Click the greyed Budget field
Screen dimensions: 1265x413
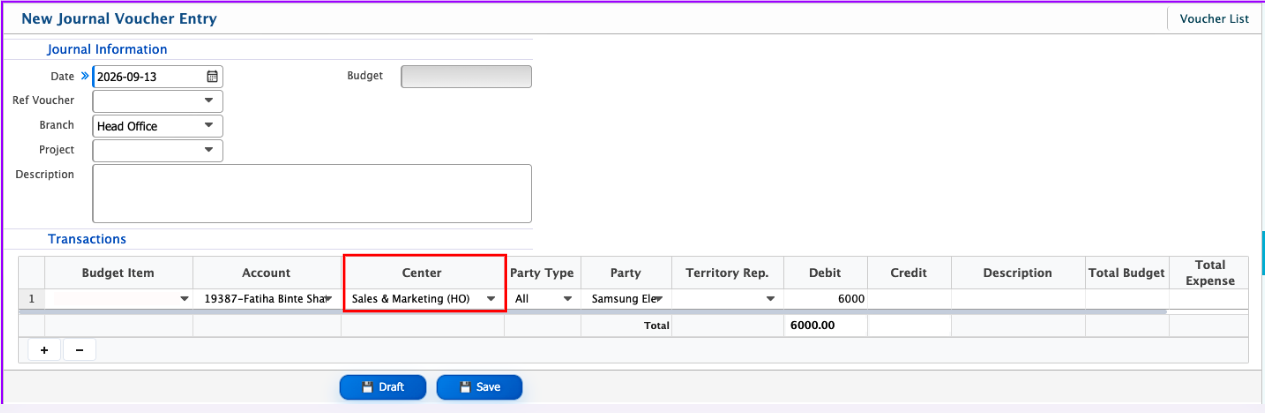(466, 77)
